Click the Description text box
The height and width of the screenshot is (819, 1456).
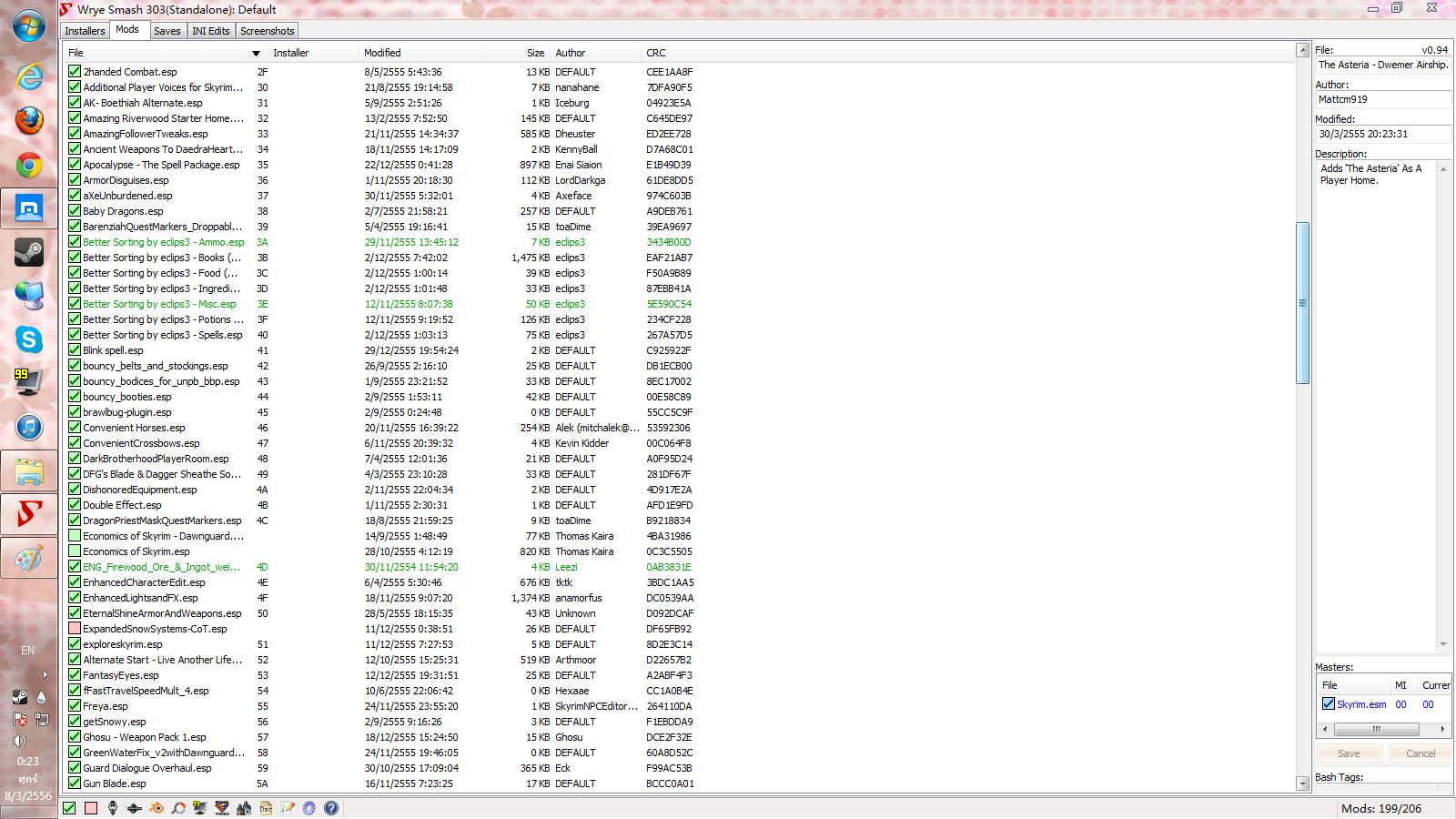click(1383, 406)
